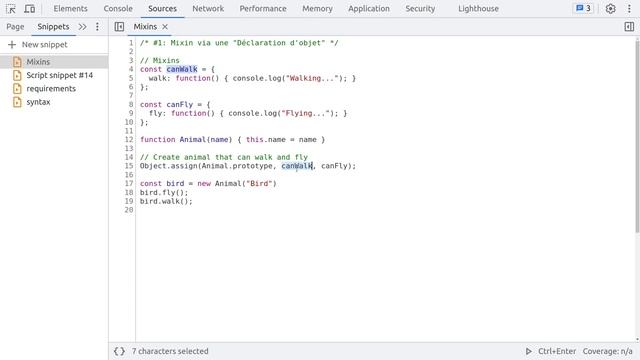Click '// Create animal that can walk' comment

pyautogui.click(x=224, y=157)
